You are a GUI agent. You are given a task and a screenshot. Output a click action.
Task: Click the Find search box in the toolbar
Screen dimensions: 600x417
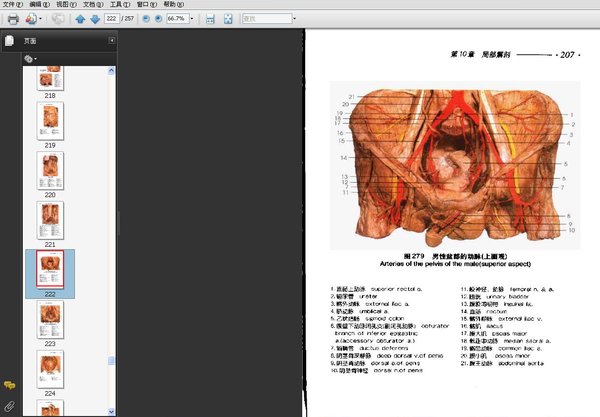point(267,18)
